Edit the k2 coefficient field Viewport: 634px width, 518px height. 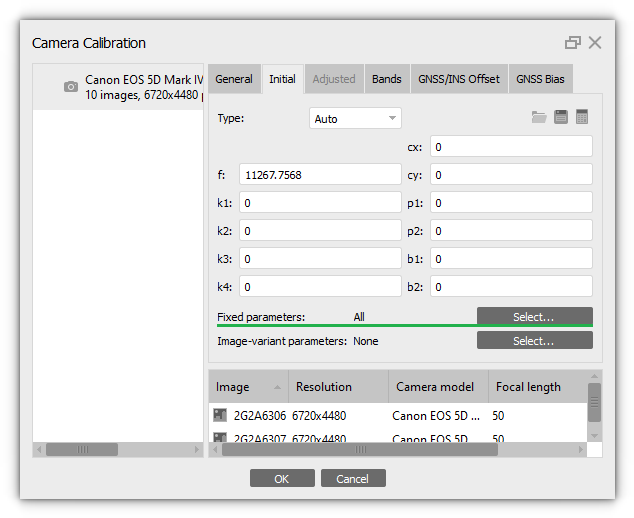coord(320,230)
